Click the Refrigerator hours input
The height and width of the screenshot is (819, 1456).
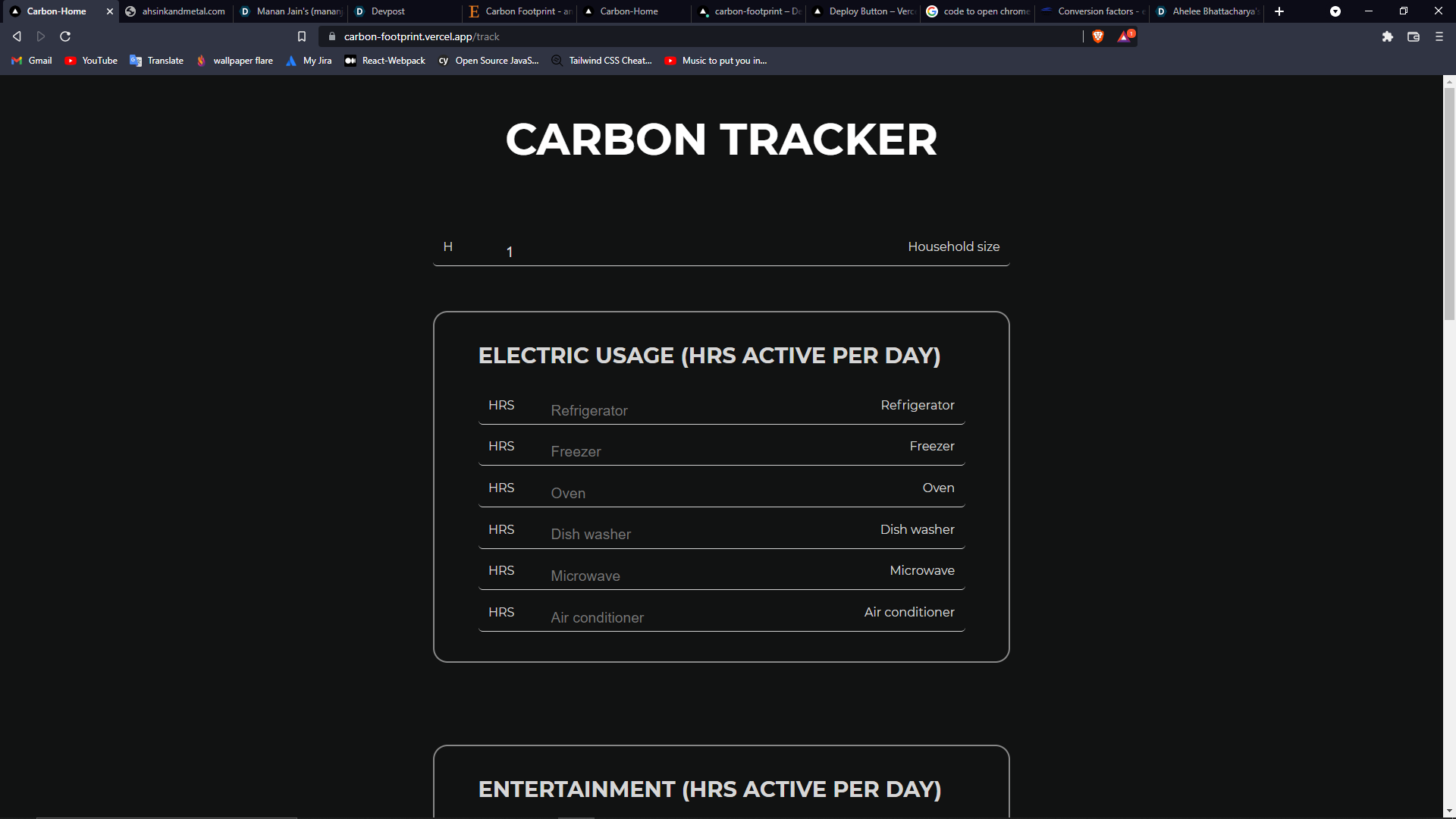pos(720,409)
